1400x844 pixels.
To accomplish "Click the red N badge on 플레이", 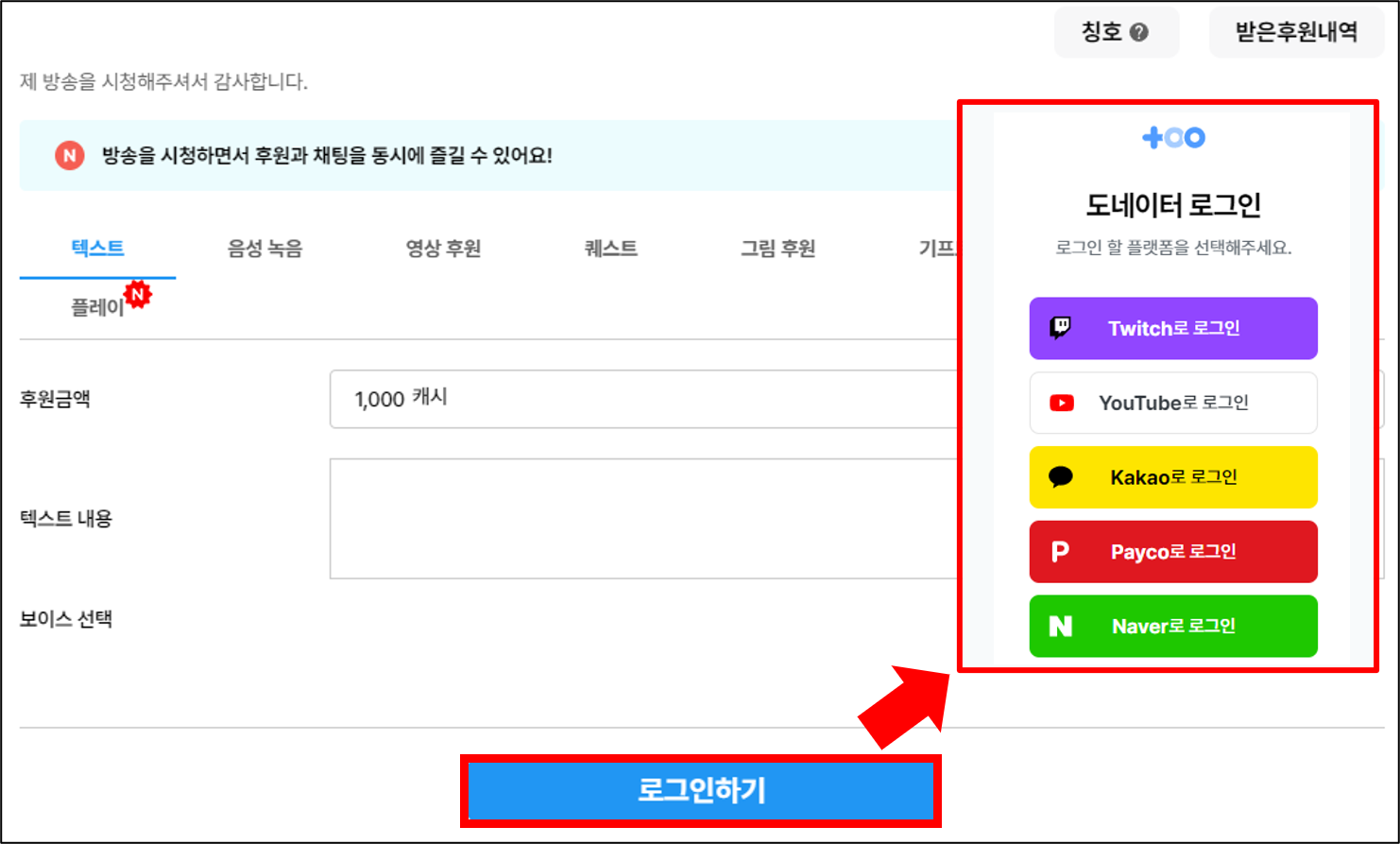I will point(138,295).
